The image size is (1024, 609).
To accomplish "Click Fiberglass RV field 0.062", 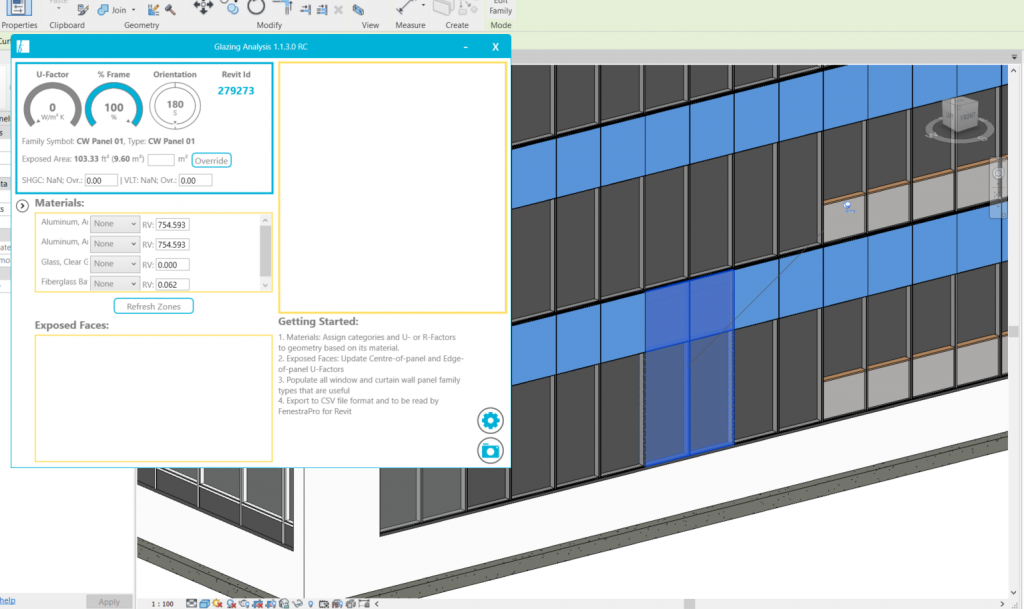I will (172, 285).
